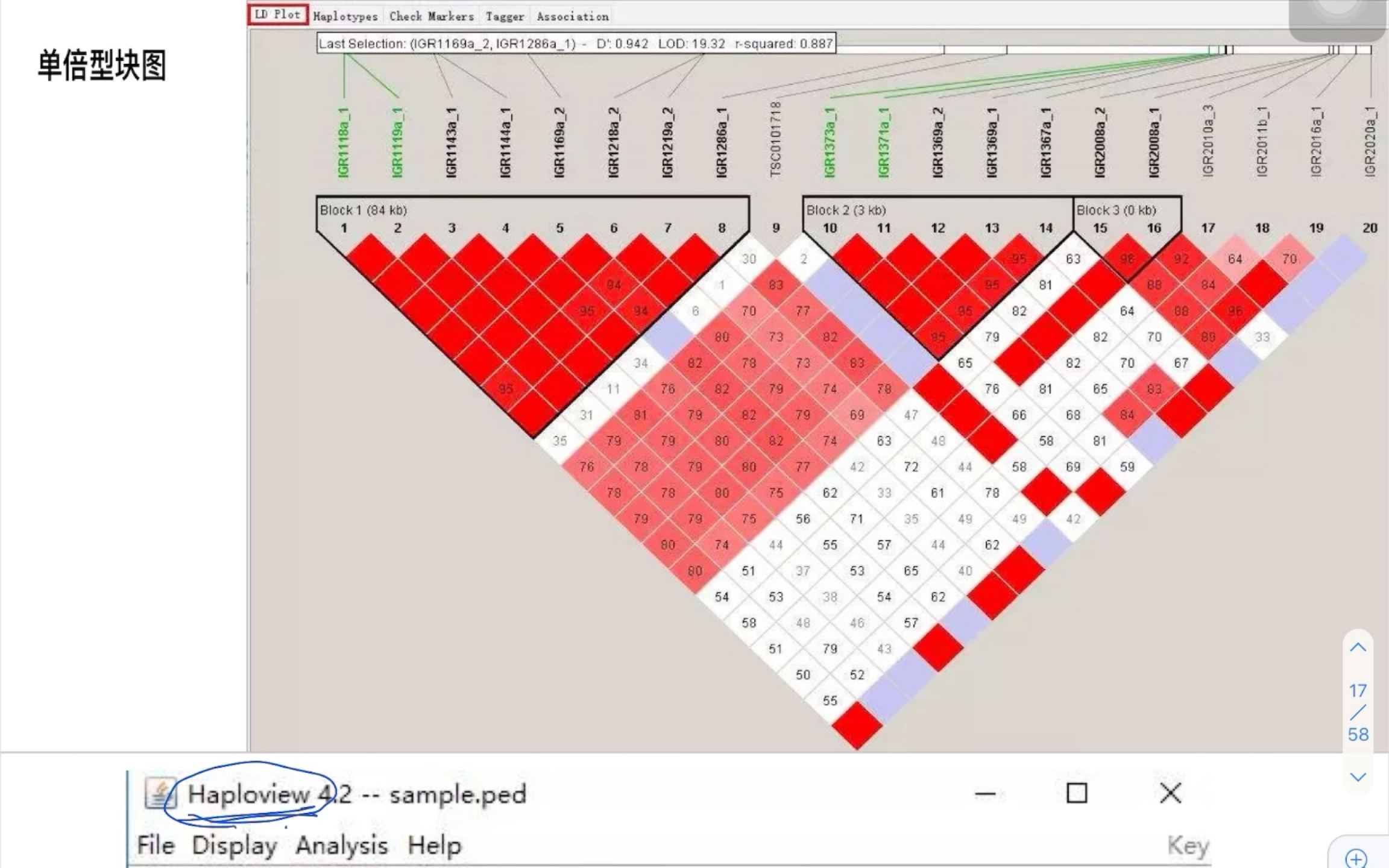Screen dimensions: 1389x868
Task: Select marker label IGR2020a_1
Action: [x=1370, y=142]
